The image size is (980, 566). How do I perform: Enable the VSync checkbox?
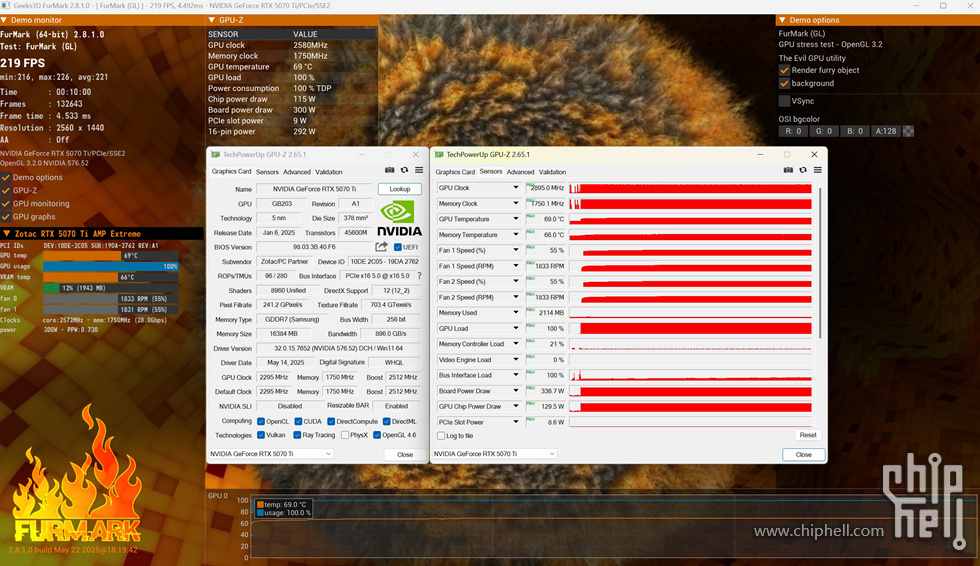pyautogui.click(x=784, y=101)
